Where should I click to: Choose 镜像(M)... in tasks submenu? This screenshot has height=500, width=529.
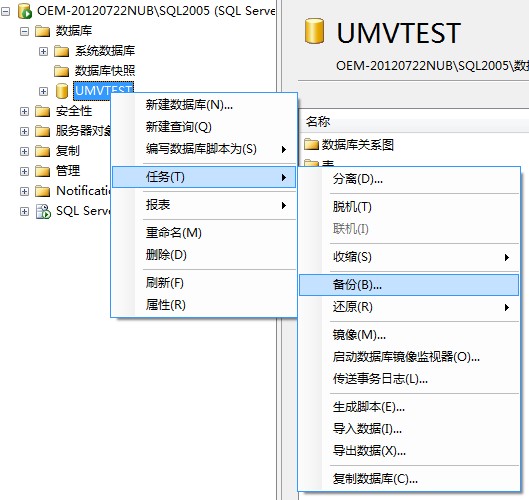(409, 335)
